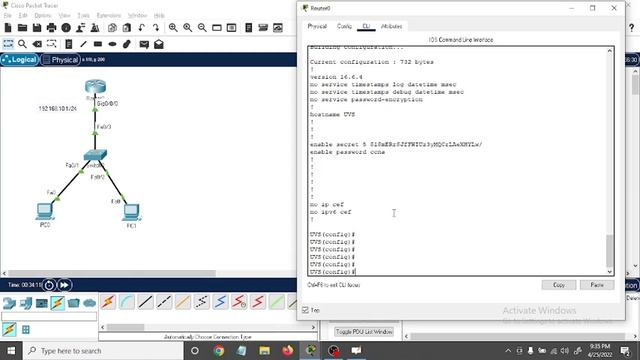
Task: Pick the automatic connection lightning cable
Action: pos(108,302)
